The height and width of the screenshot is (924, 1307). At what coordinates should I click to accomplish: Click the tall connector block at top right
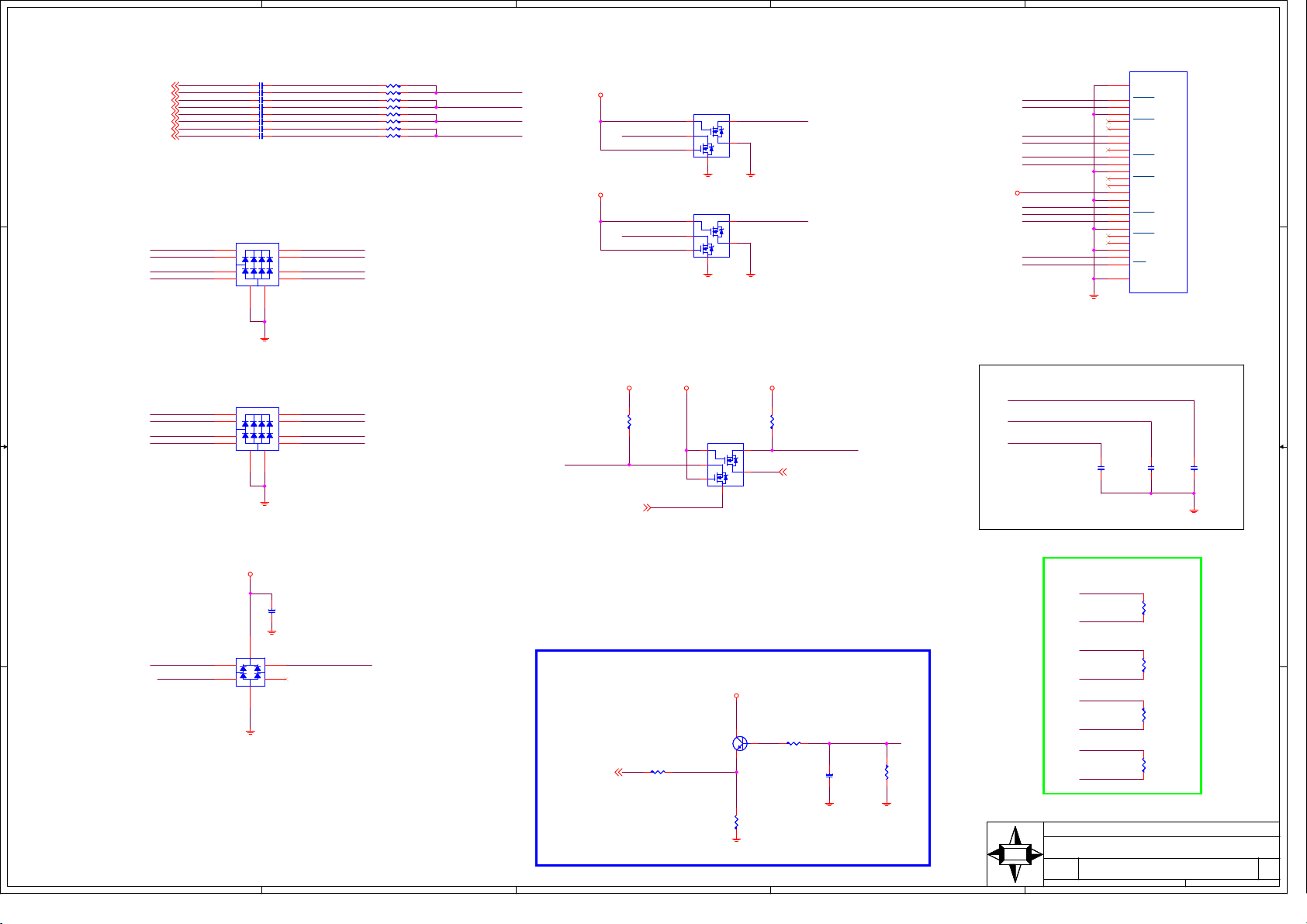pyautogui.click(x=1158, y=182)
